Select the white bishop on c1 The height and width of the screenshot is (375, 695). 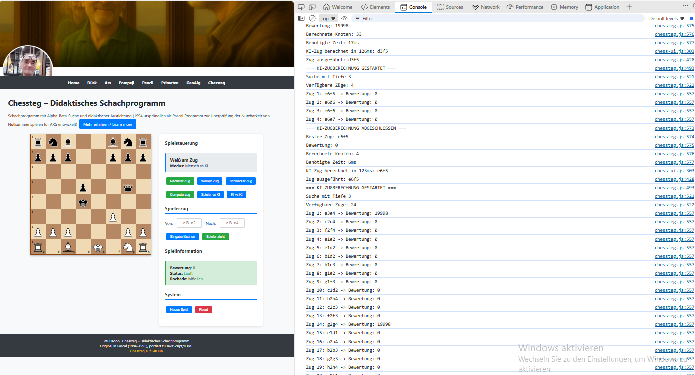[68, 247]
